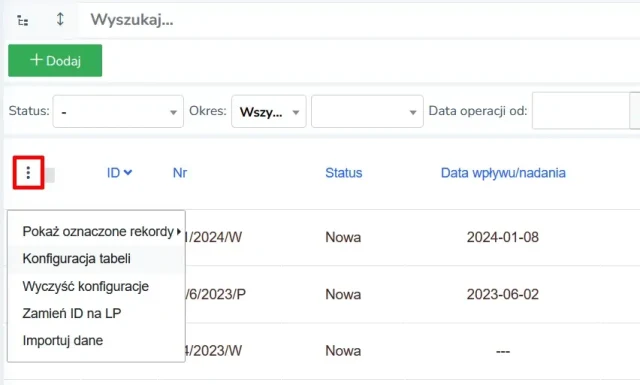Click the vertical sort arrows icon
This screenshot has height=385, width=640.
click(60, 19)
